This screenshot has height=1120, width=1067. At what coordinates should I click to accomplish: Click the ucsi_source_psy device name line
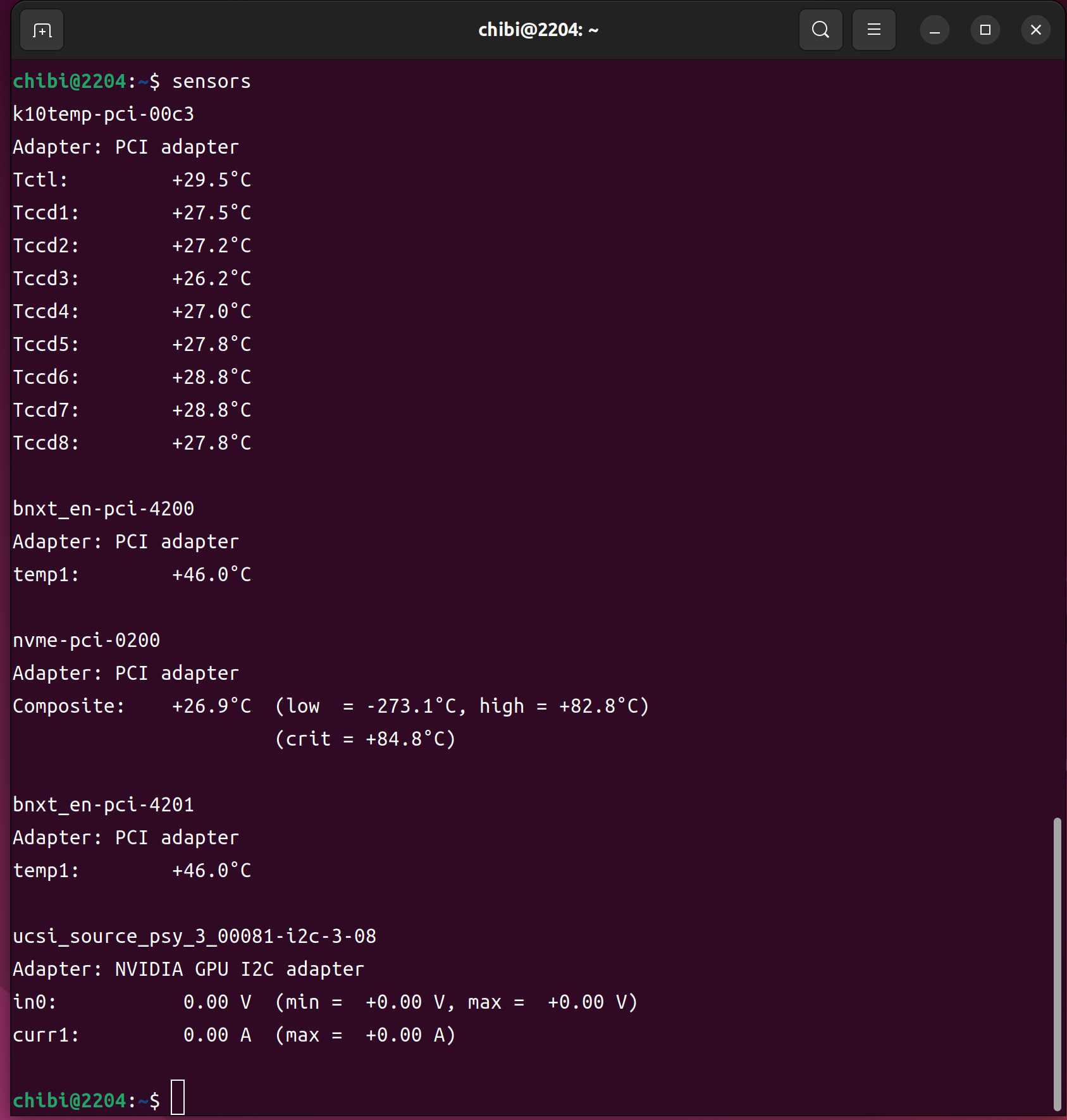coord(194,937)
